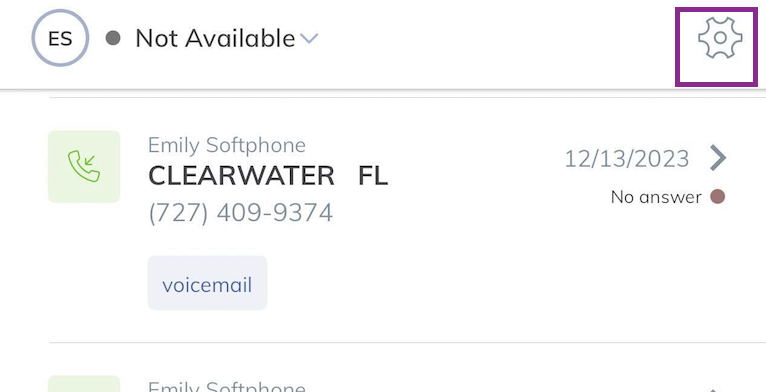The width and height of the screenshot is (766, 392).
Task: Click the Emily Softphone label on first call
Action: 227,145
